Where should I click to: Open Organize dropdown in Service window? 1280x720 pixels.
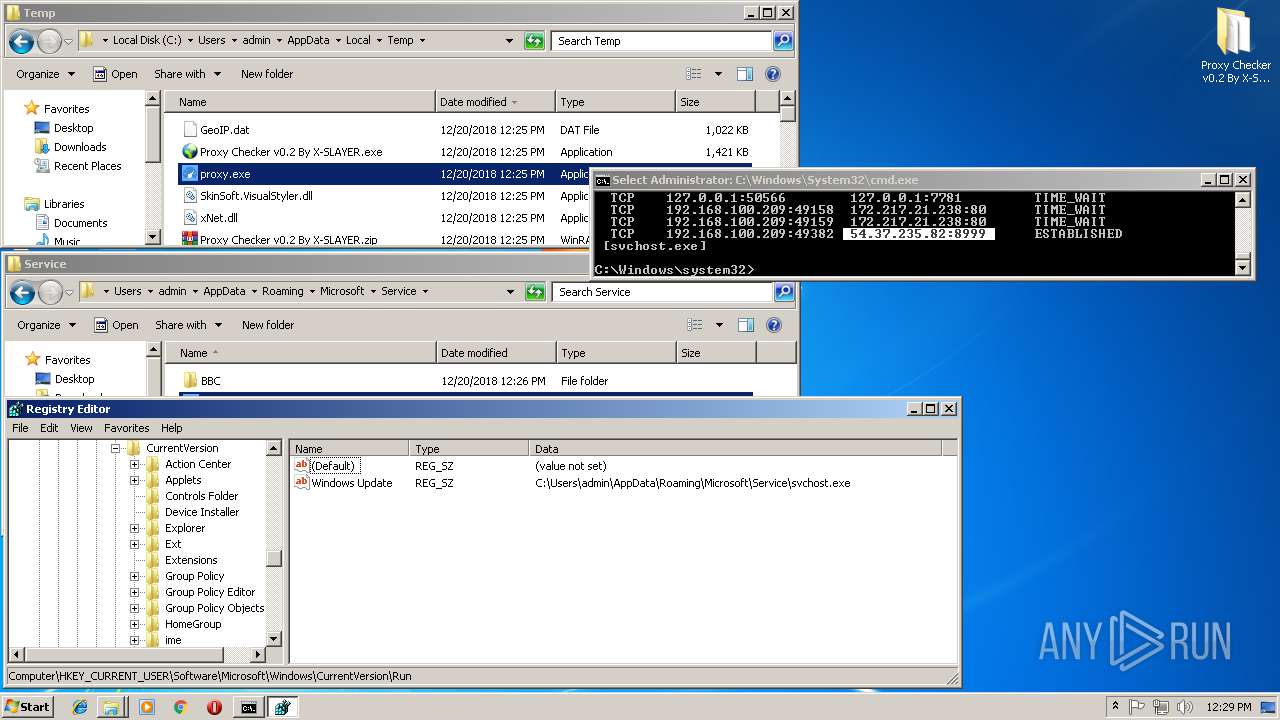(46, 325)
